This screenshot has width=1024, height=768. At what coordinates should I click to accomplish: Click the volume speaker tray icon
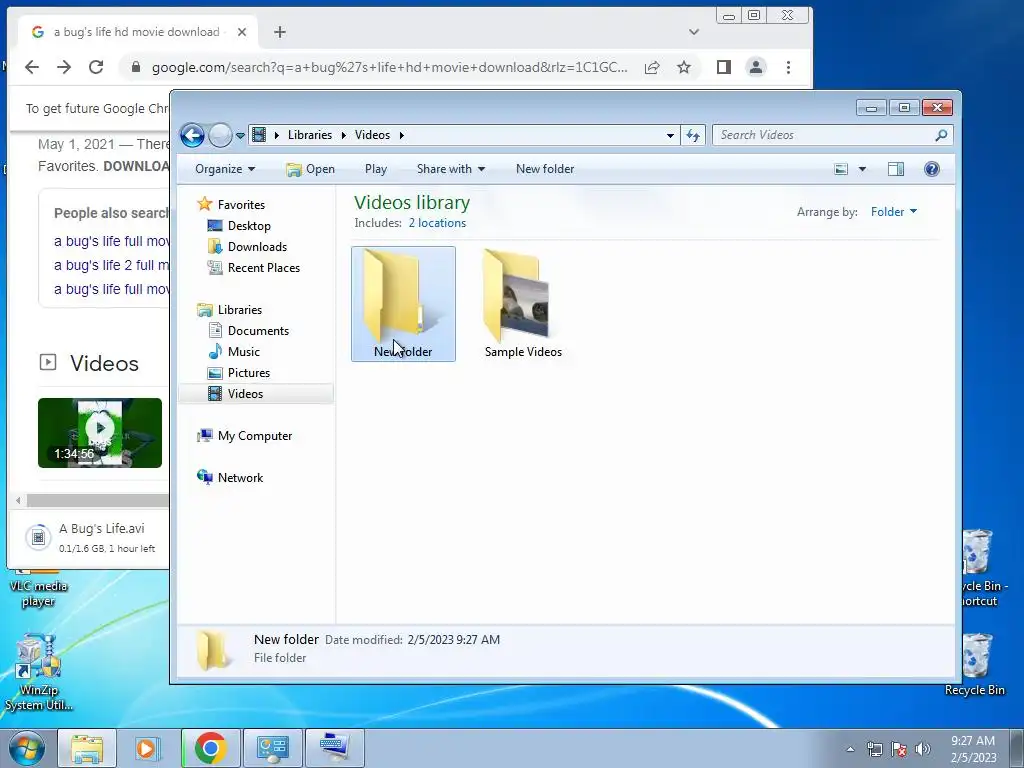coord(923,749)
